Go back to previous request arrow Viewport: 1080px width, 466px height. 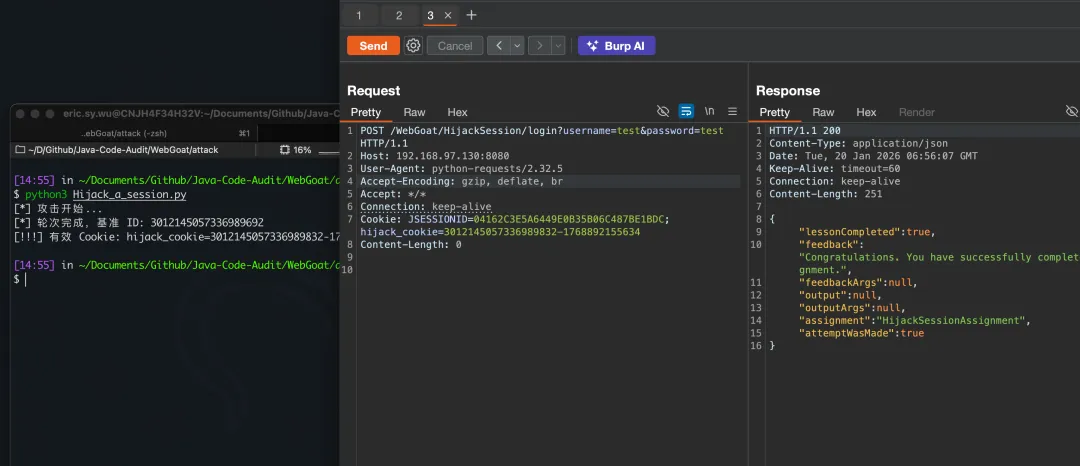tap(498, 45)
